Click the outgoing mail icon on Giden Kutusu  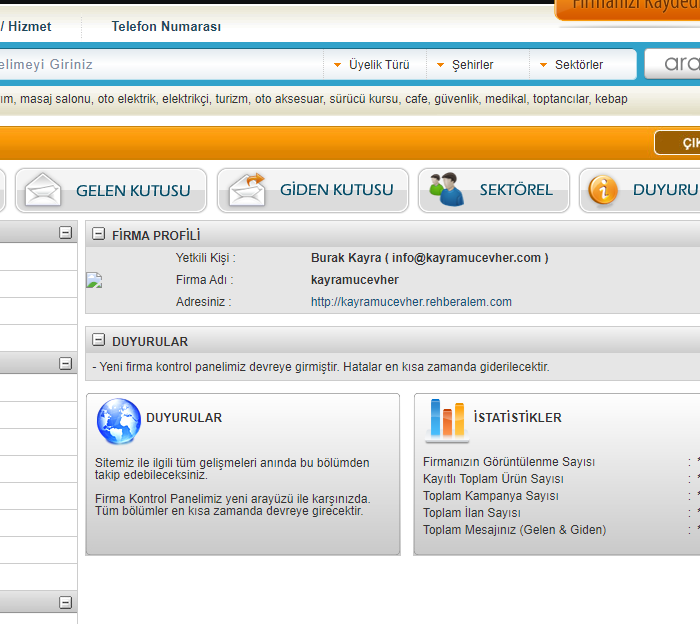pos(246,190)
